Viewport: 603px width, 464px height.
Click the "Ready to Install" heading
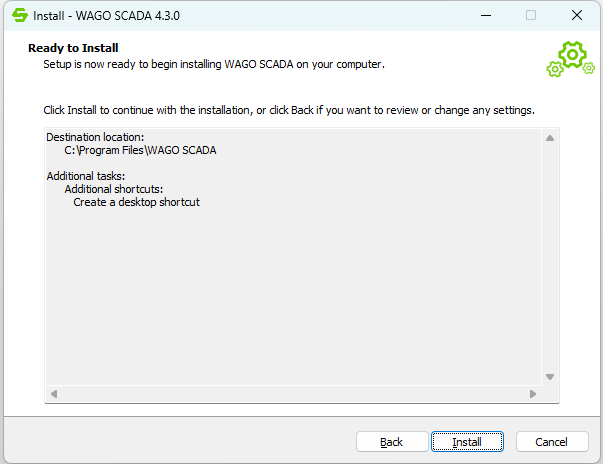click(x=73, y=47)
